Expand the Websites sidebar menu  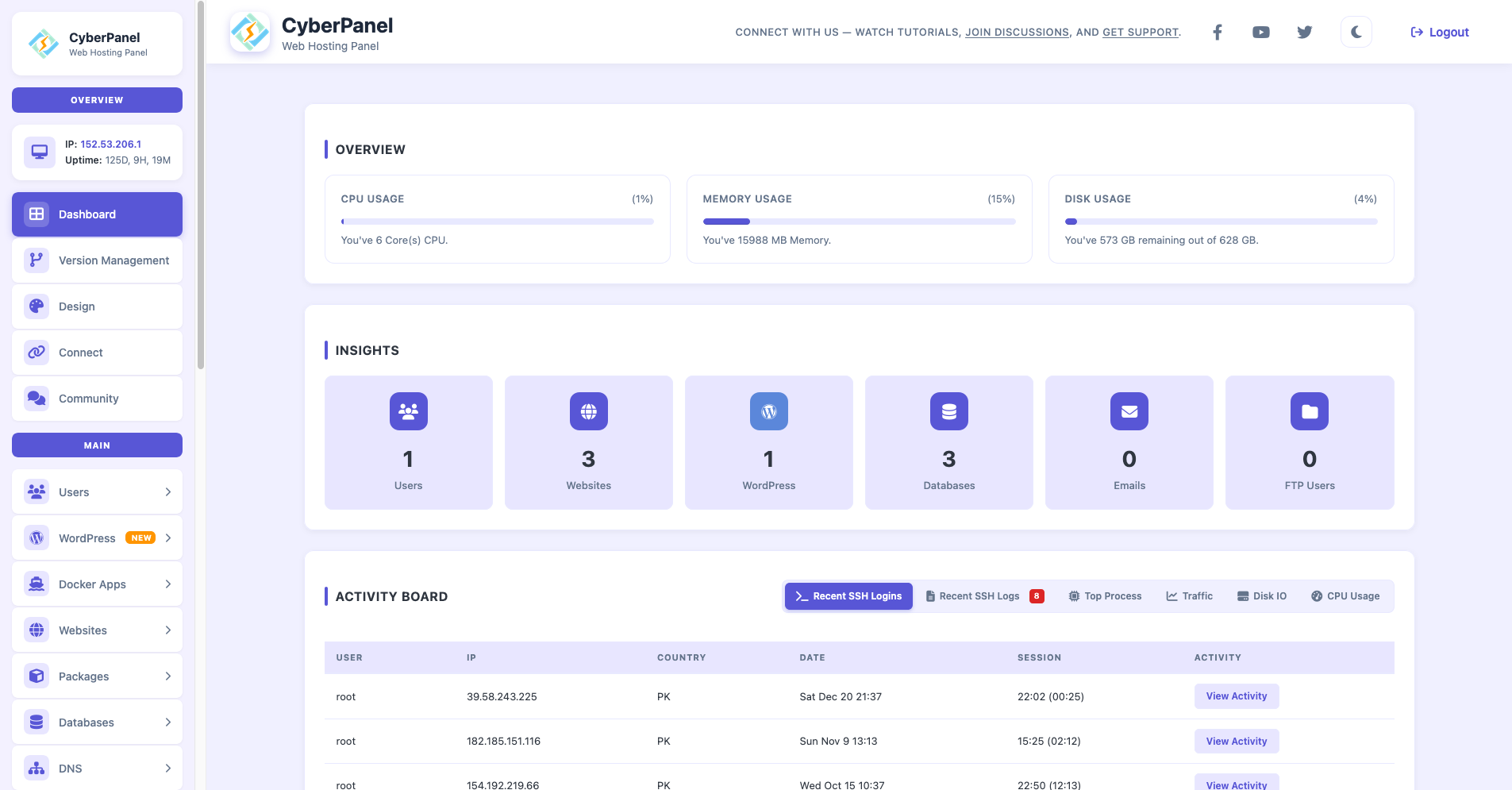point(97,630)
